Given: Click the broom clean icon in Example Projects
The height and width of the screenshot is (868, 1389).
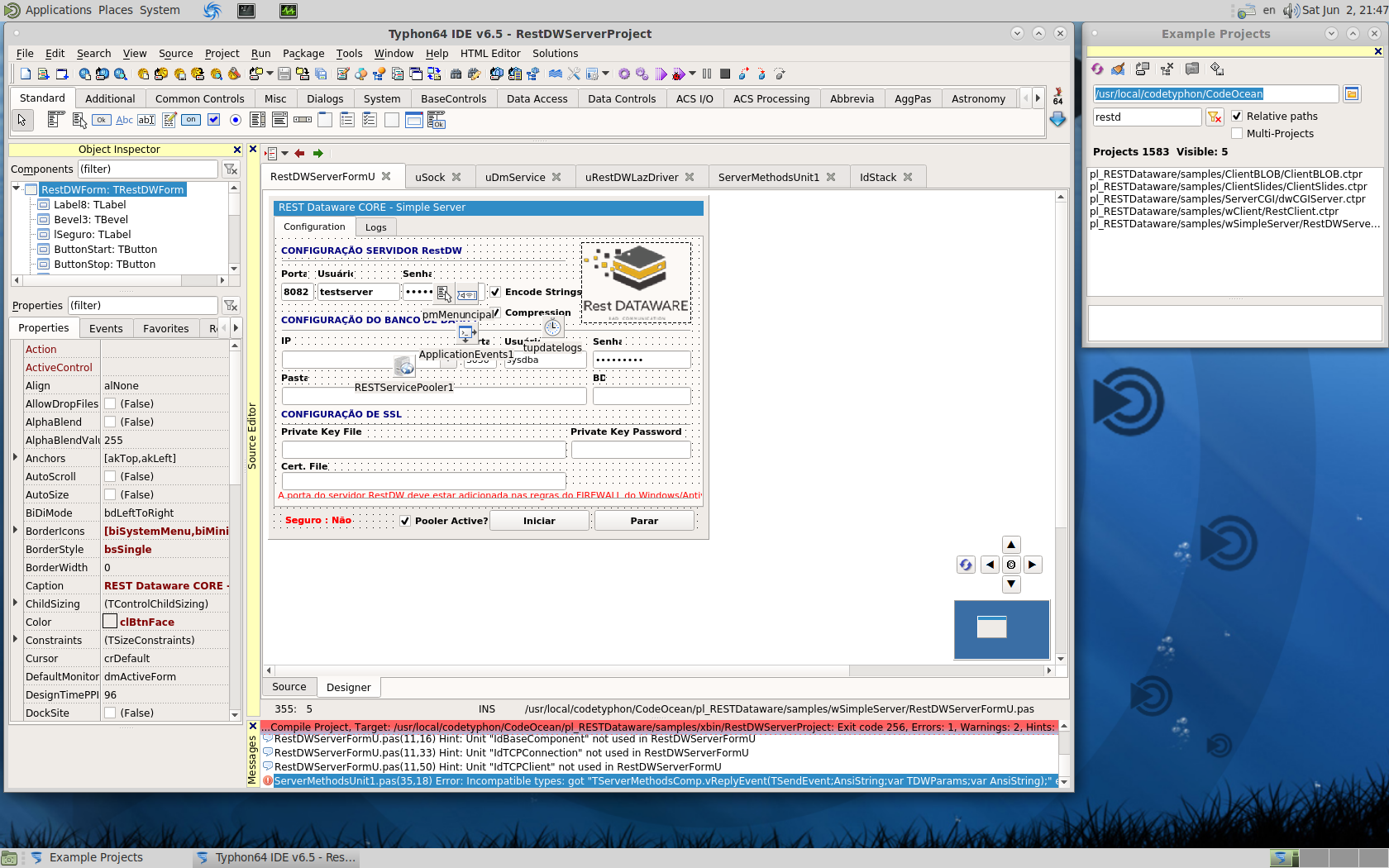Looking at the screenshot, I should (1119, 69).
